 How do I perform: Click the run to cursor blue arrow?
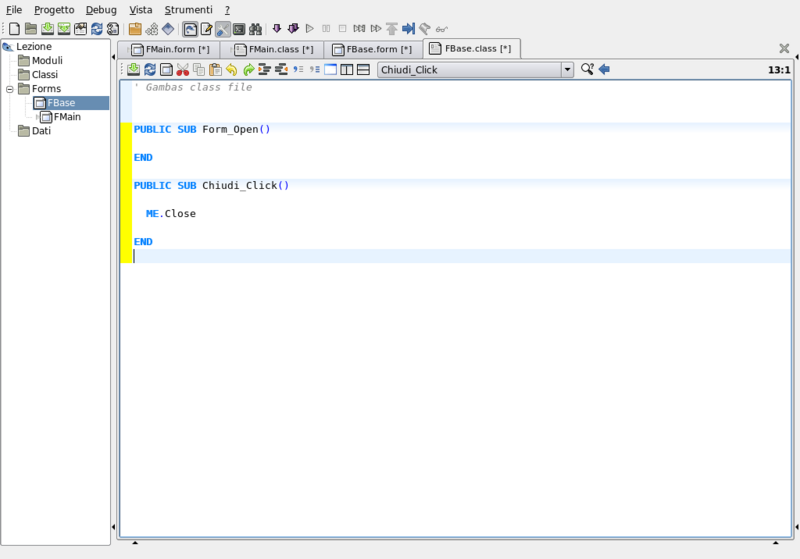tap(408, 29)
